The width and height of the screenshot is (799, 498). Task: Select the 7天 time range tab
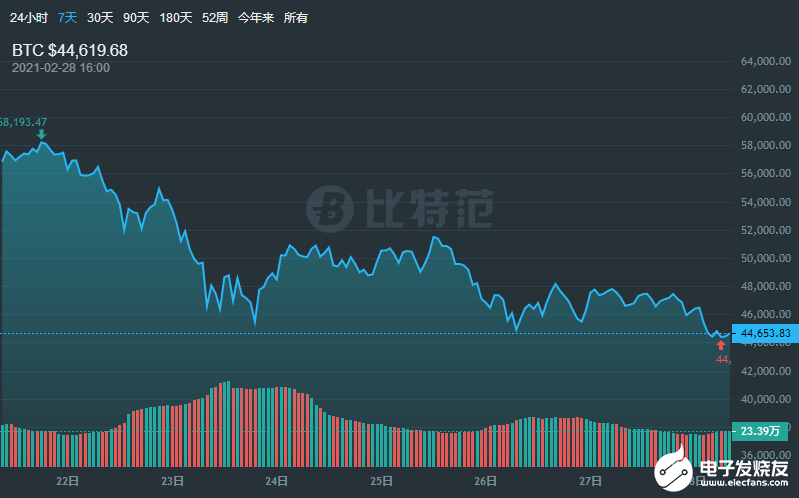(x=67, y=18)
